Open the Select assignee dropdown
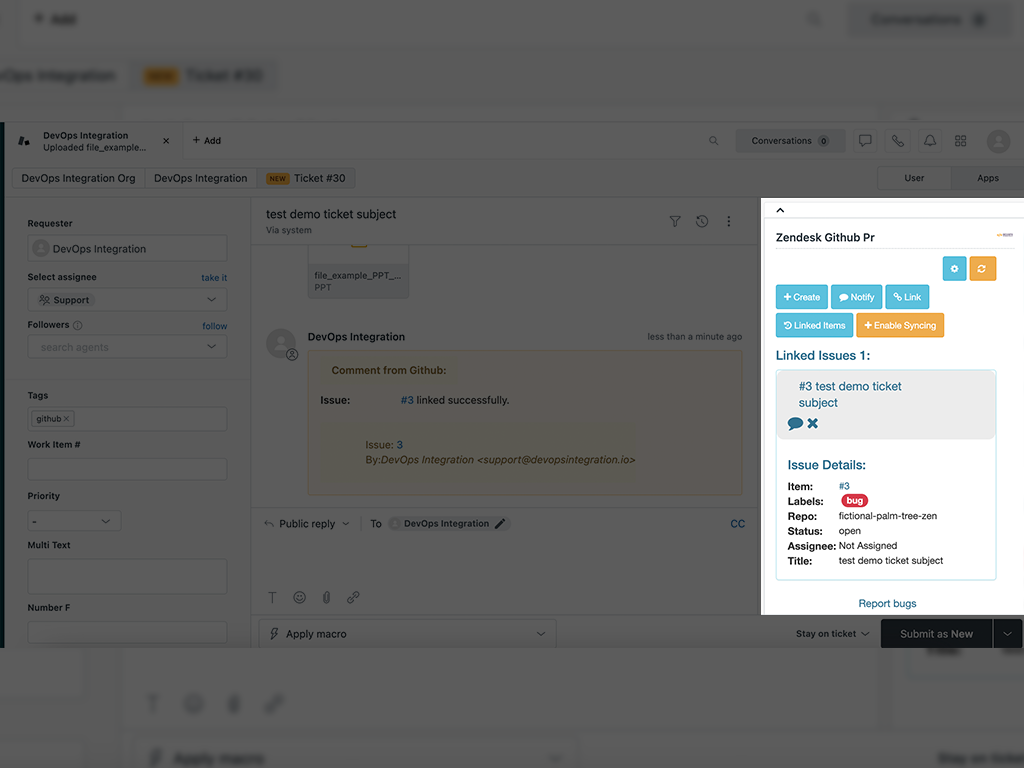1024x768 pixels. (127, 298)
